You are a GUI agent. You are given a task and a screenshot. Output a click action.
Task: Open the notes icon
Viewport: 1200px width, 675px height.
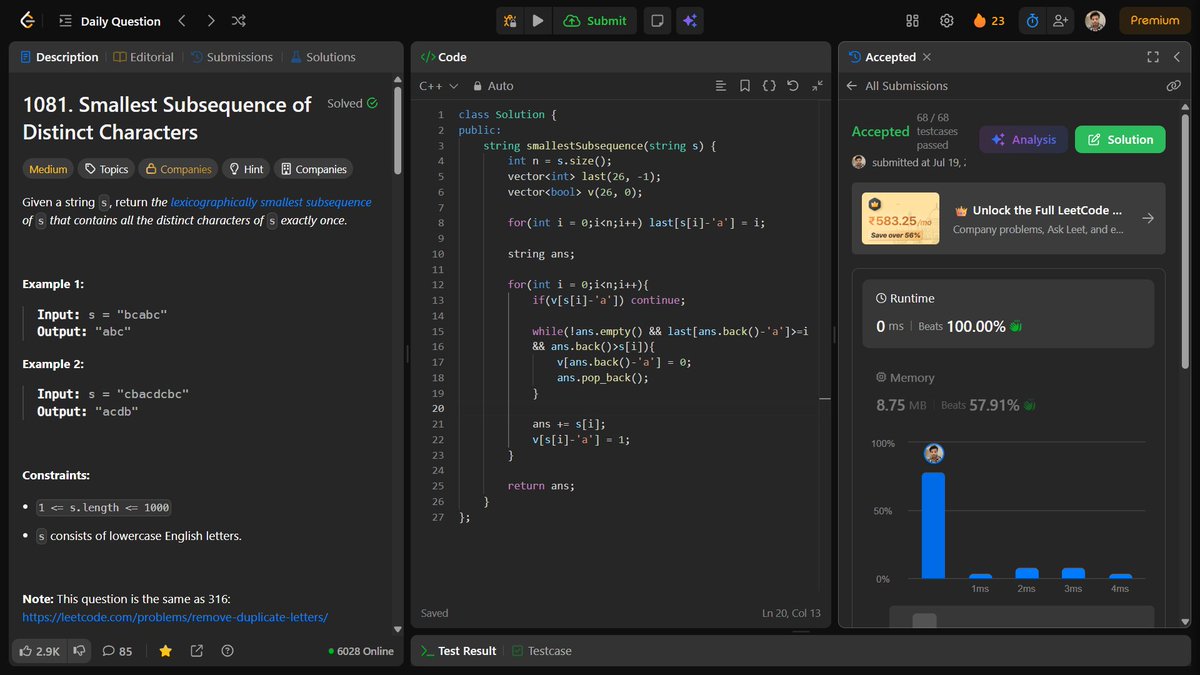tap(656, 20)
